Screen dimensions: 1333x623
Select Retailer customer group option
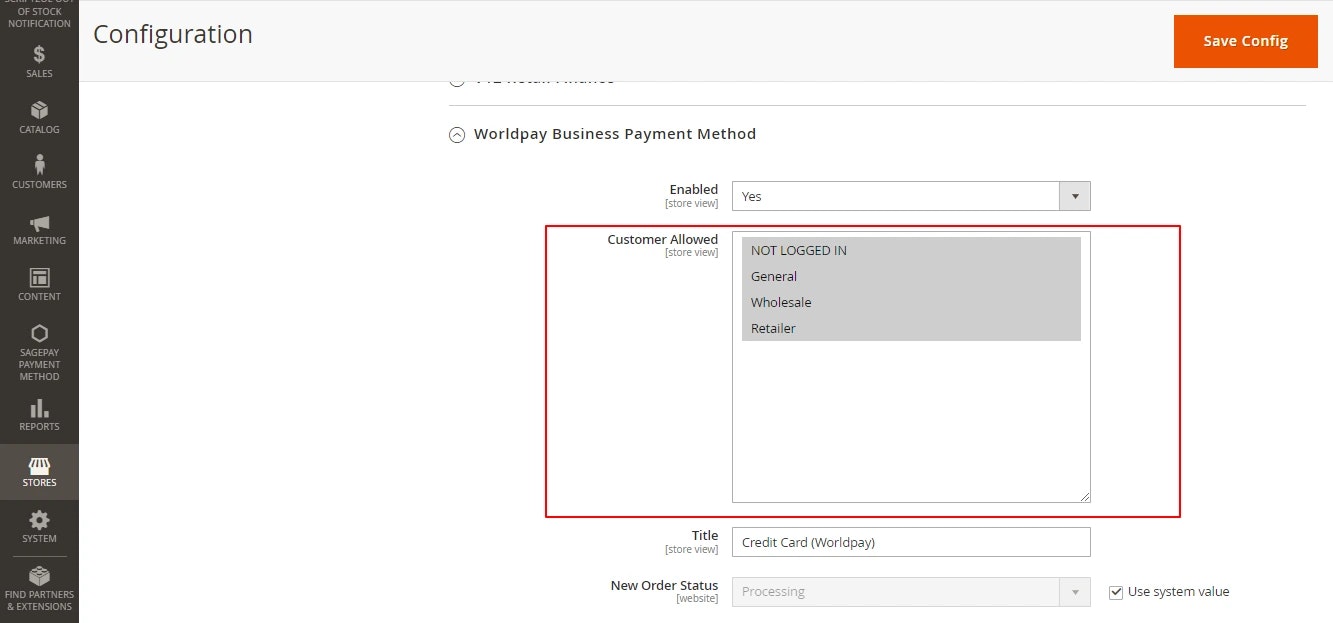pos(911,328)
